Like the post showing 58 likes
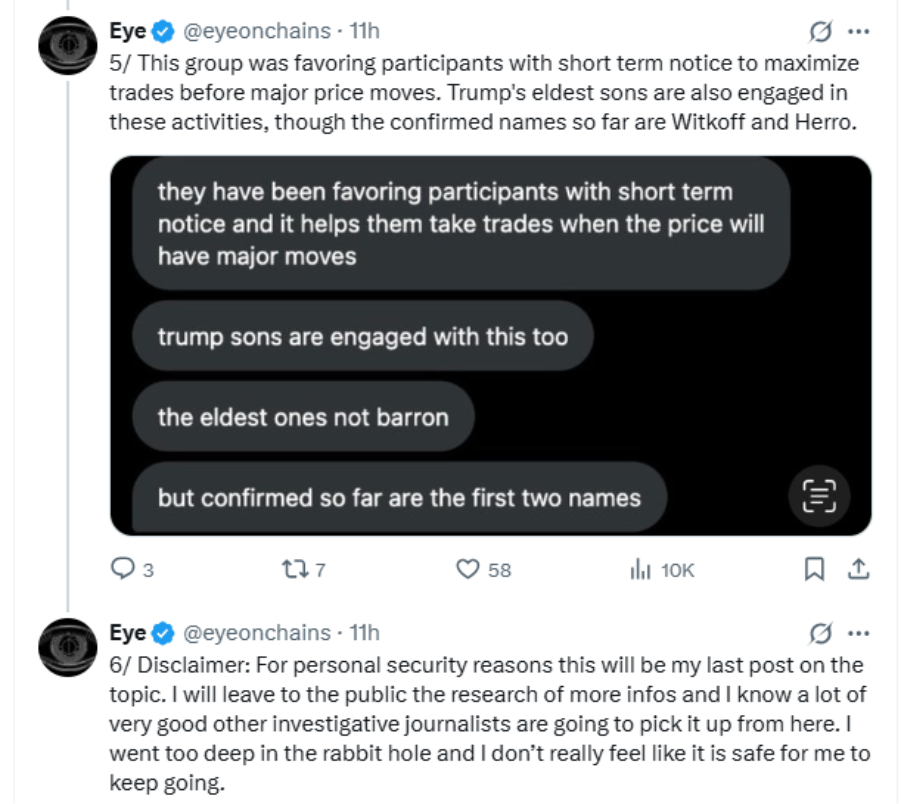 468,570
